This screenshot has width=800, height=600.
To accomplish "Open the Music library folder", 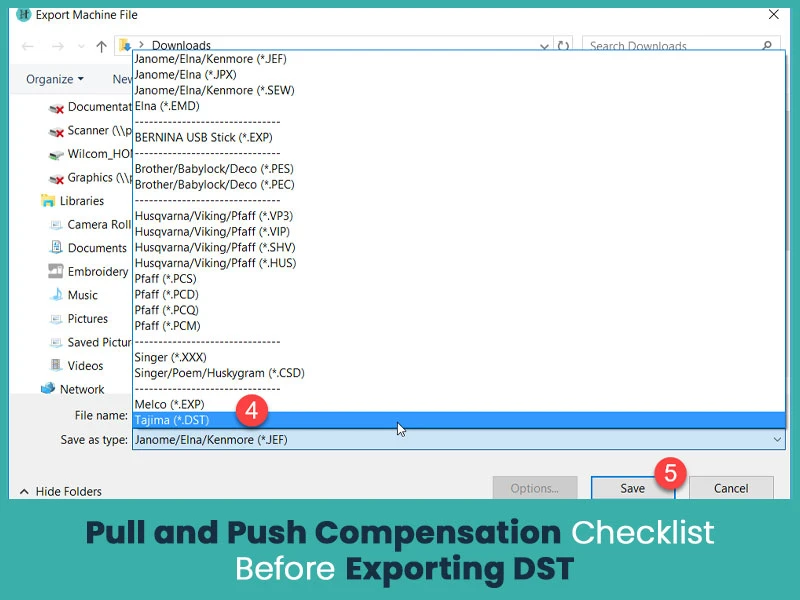I will 84,295.
